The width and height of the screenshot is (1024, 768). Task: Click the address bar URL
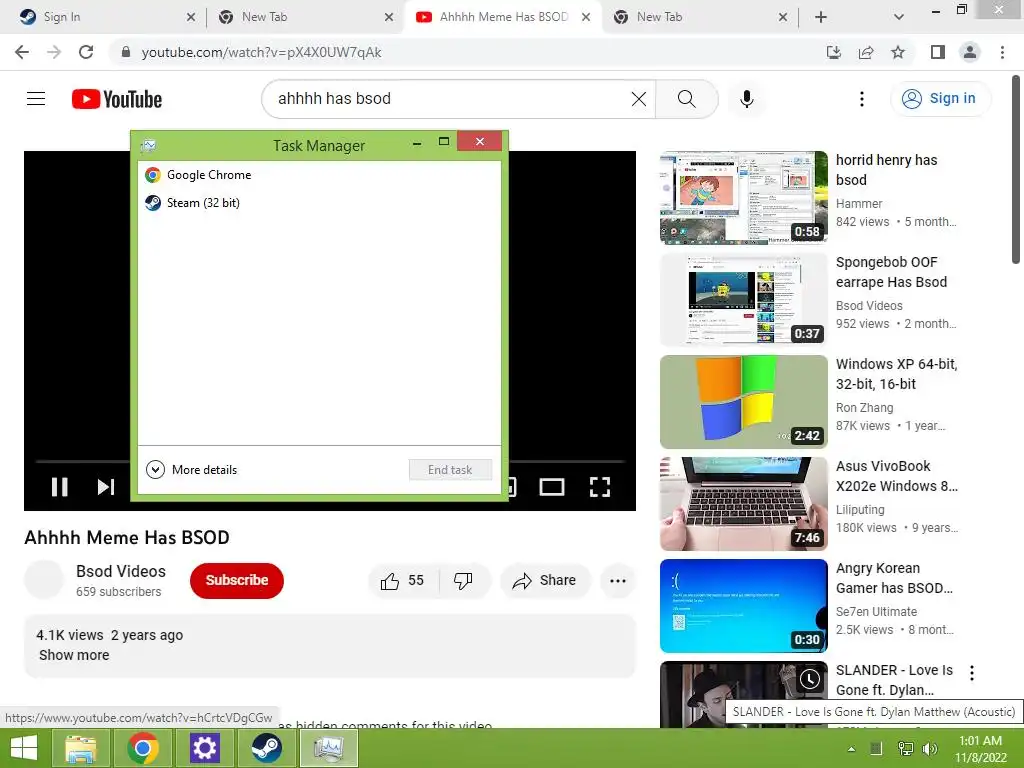261,52
